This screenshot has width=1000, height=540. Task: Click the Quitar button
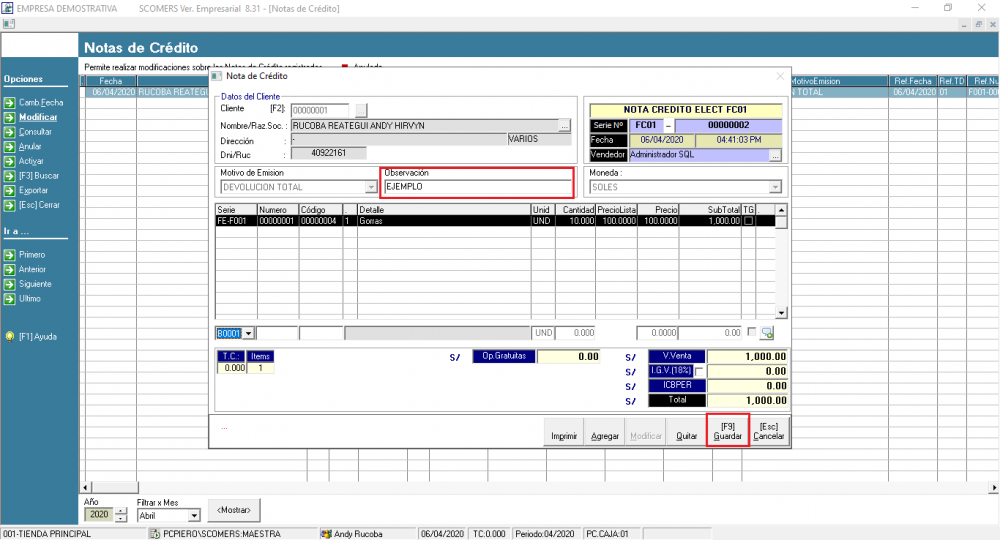(x=686, y=430)
